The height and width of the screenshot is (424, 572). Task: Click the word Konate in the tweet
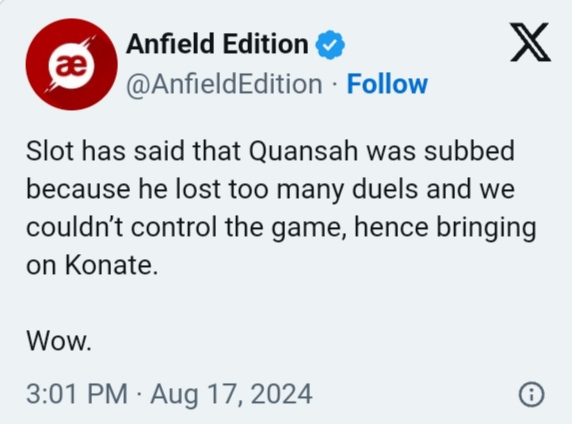(x=111, y=265)
